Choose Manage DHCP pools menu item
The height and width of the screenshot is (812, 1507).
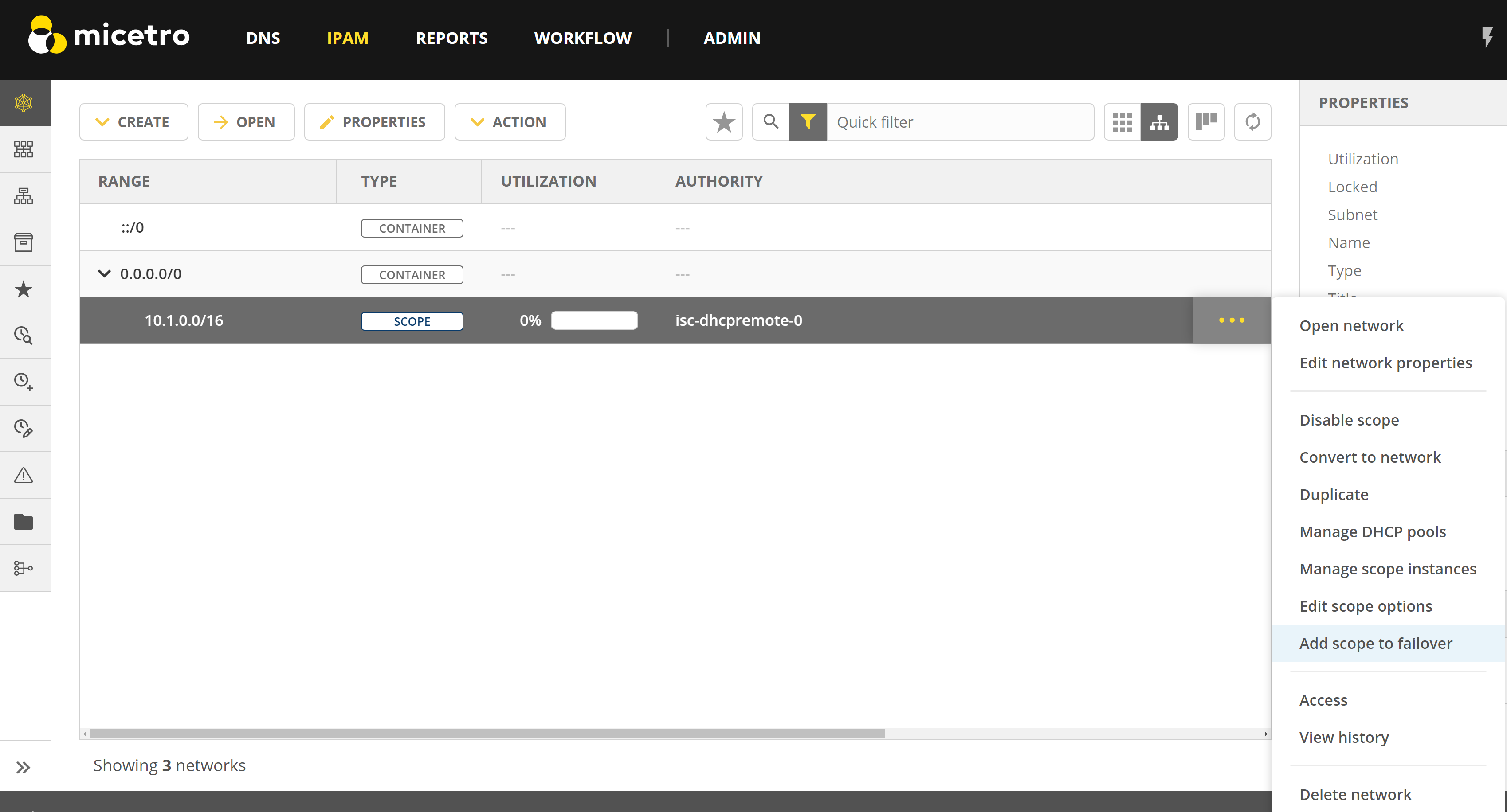click(1372, 531)
